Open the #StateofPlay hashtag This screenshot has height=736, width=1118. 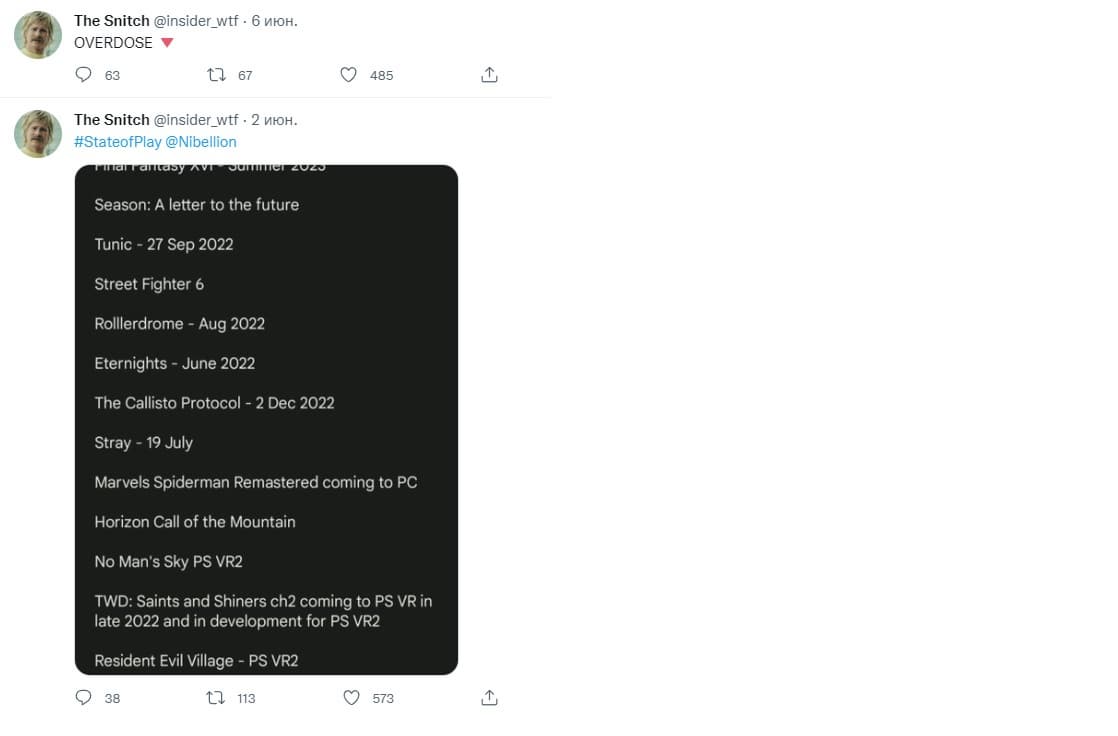coord(117,142)
